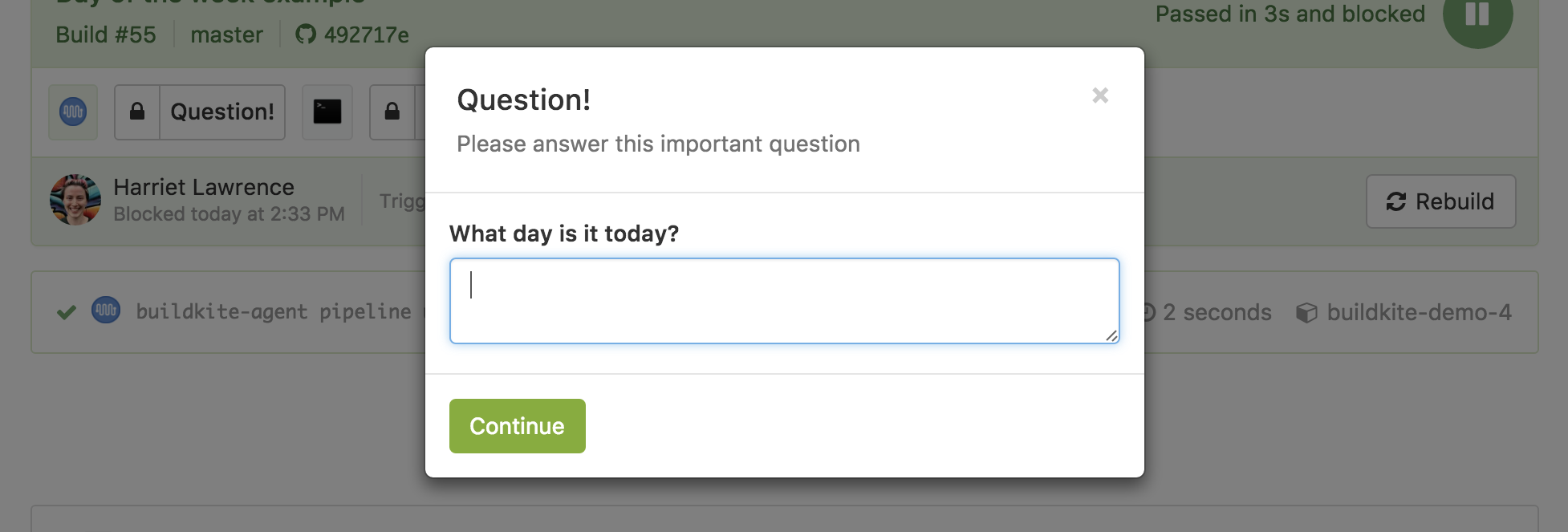Click the GitHub icon next to commit 492717e
The height and width of the screenshot is (532, 1568).
click(304, 34)
